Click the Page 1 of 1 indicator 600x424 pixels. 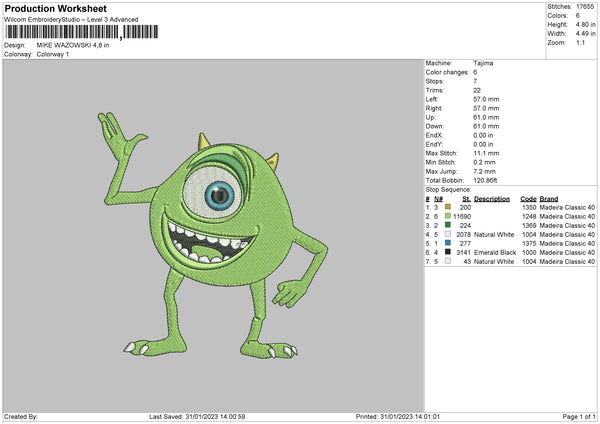point(579,416)
